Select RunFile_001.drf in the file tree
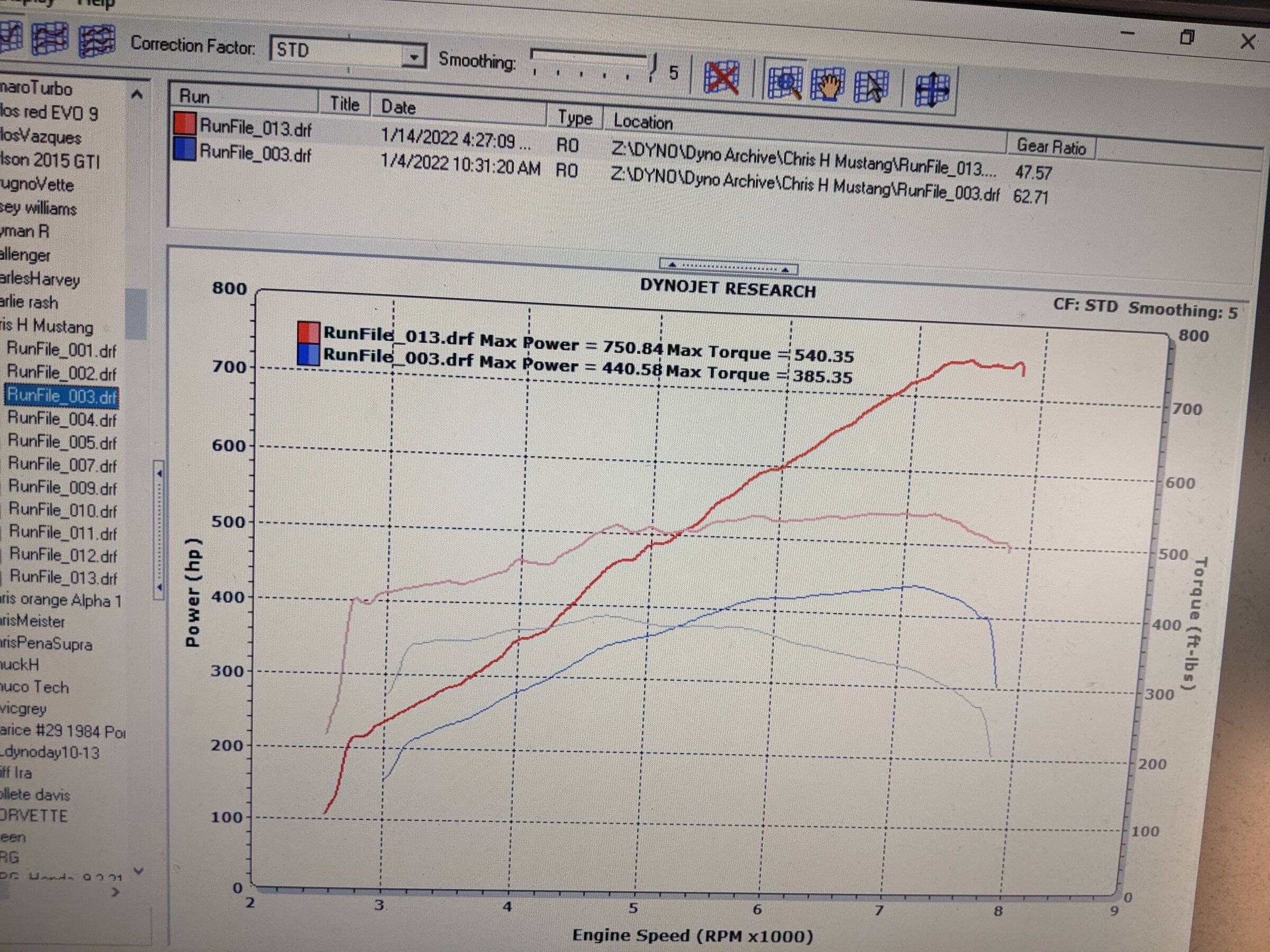 pyautogui.click(x=61, y=350)
